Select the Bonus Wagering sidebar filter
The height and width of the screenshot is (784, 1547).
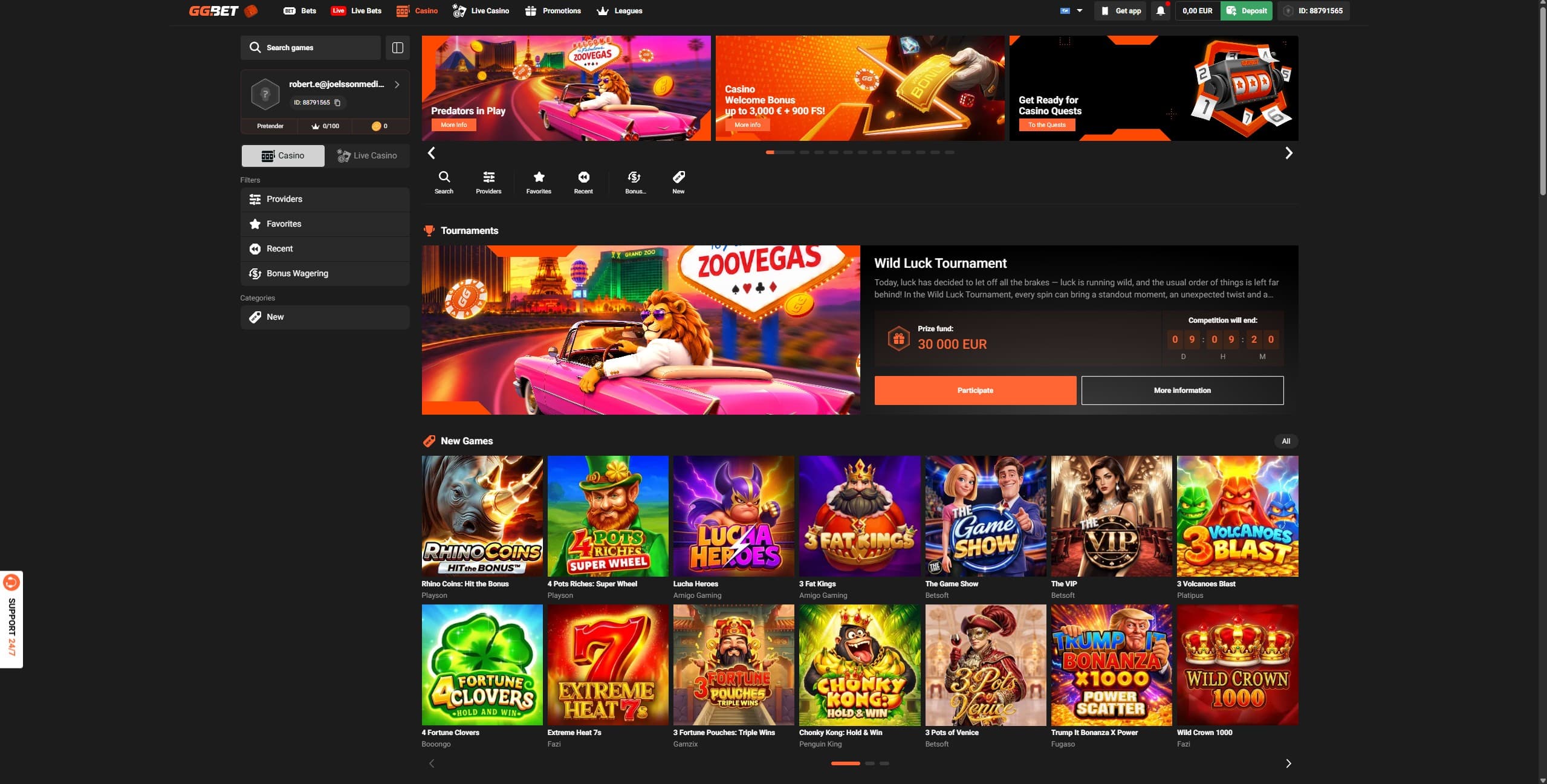point(325,274)
